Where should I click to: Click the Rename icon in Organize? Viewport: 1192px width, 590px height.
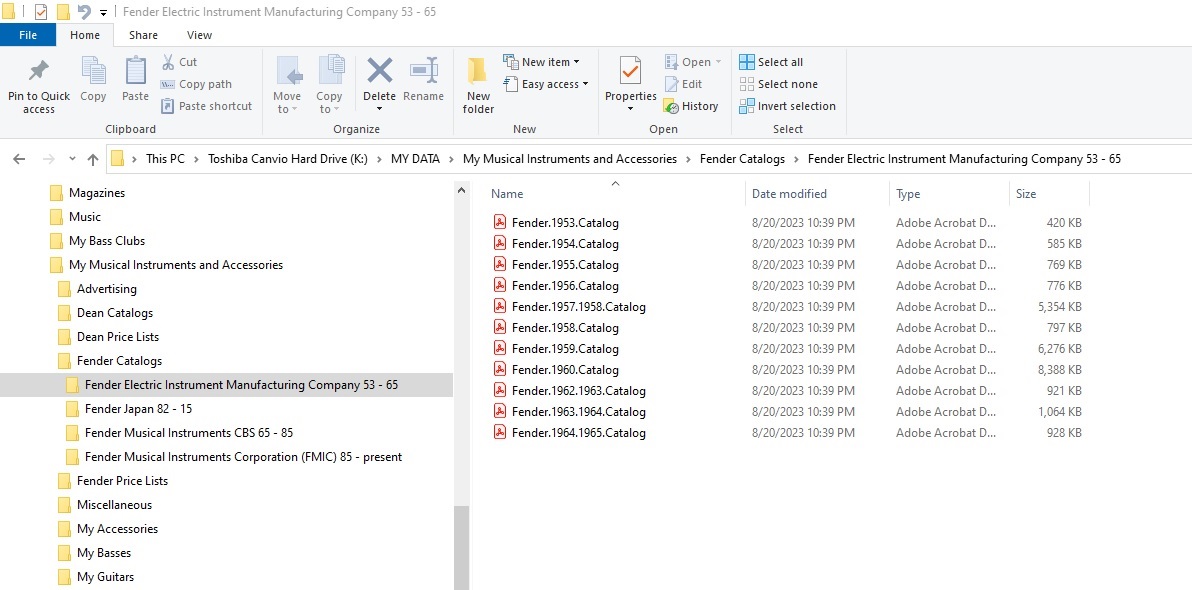click(x=423, y=71)
